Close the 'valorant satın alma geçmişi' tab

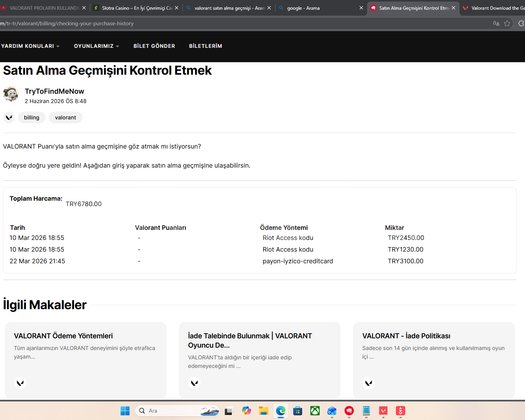click(x=269, y=8)
